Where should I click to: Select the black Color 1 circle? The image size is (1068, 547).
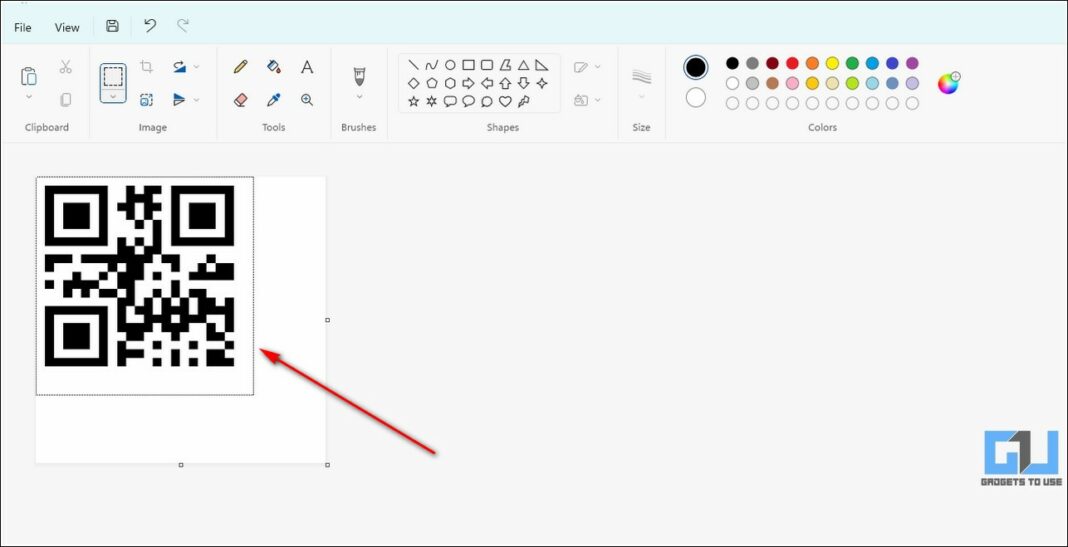click(696, 67)
